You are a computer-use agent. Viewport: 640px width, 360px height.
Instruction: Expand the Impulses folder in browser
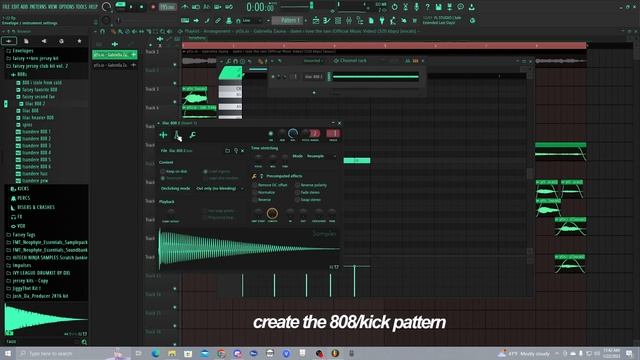click(22, 265)
